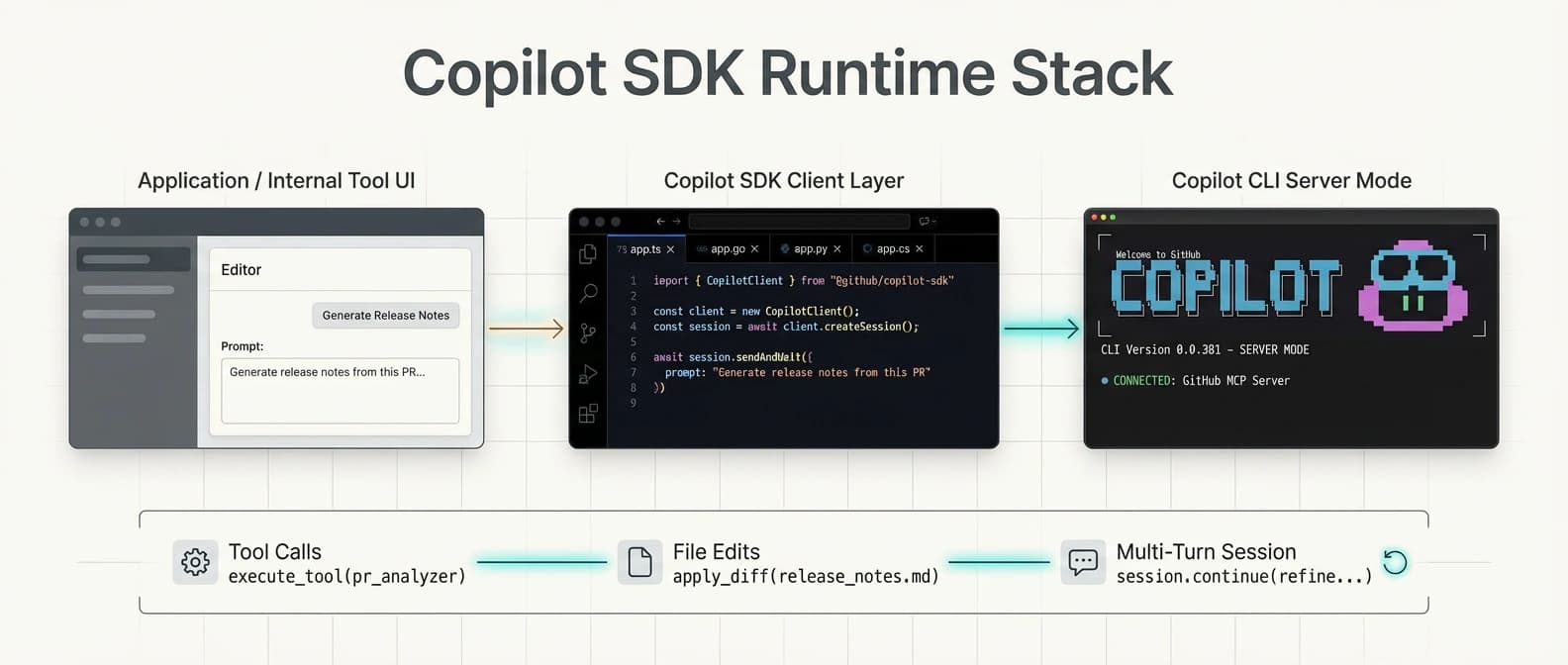1568x665 pixels.
Task: Open the Source Control branch icon
Action: click(x=588, y=333)
